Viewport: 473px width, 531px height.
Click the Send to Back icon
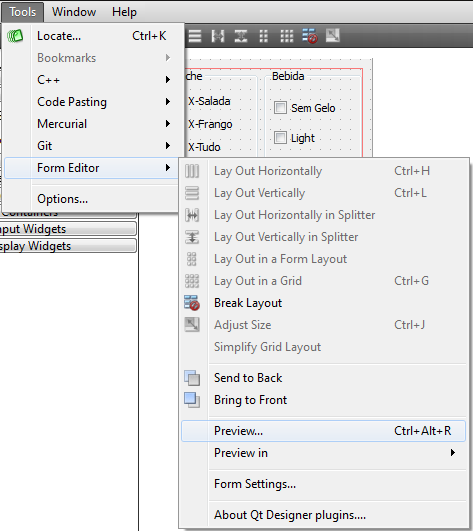[192, 378]
